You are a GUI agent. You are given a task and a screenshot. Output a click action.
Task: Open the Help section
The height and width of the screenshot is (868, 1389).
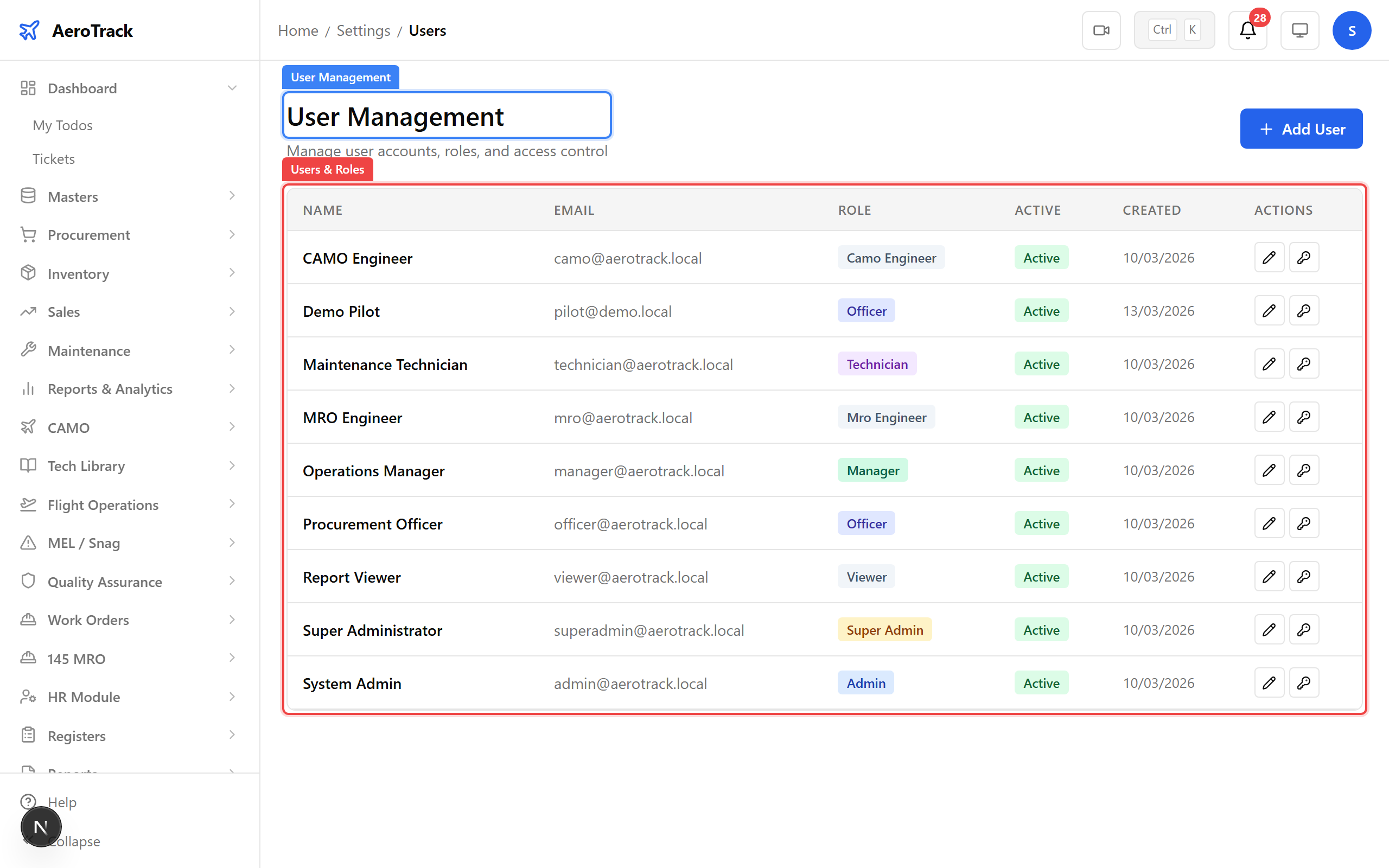pos(61,802)
